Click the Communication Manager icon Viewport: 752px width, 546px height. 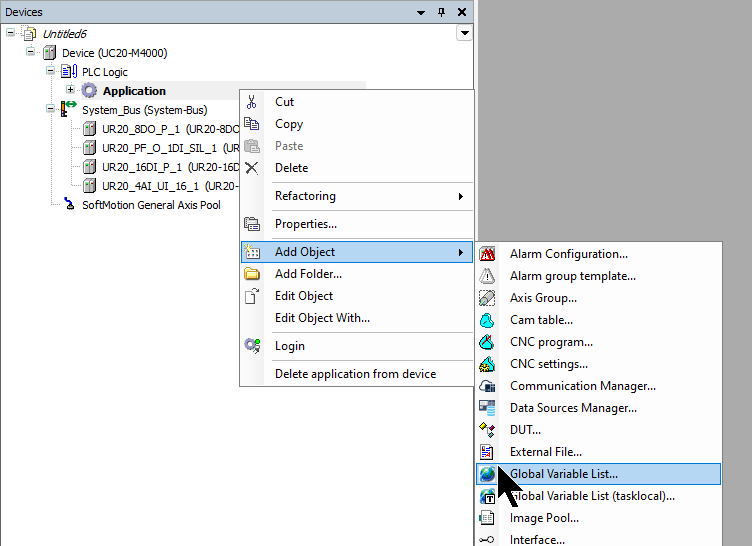point(487,386)
